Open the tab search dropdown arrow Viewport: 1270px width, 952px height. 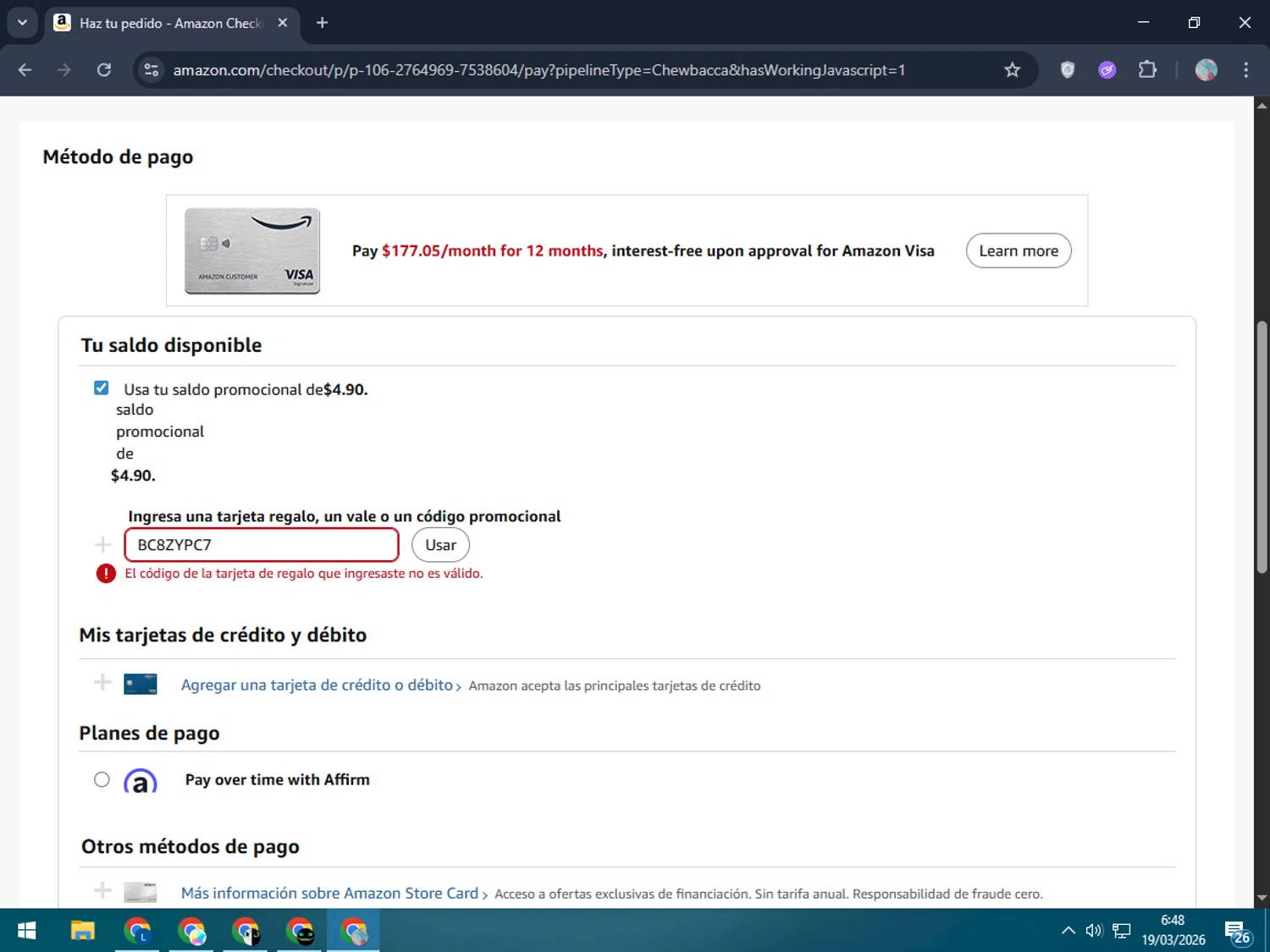[22, 23]
